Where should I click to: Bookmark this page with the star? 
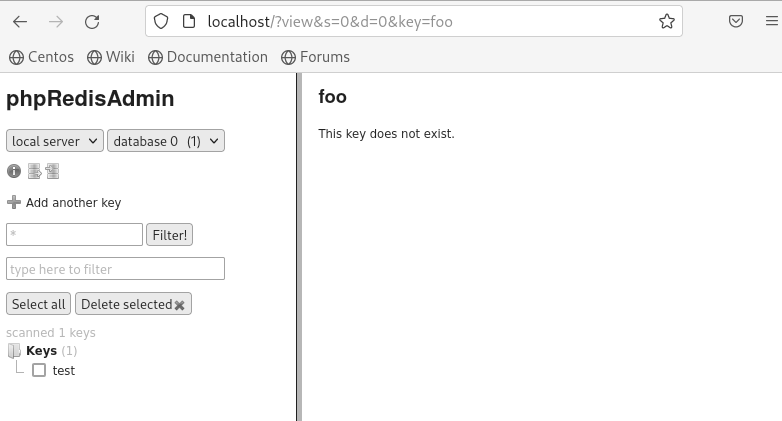(667, 21)
